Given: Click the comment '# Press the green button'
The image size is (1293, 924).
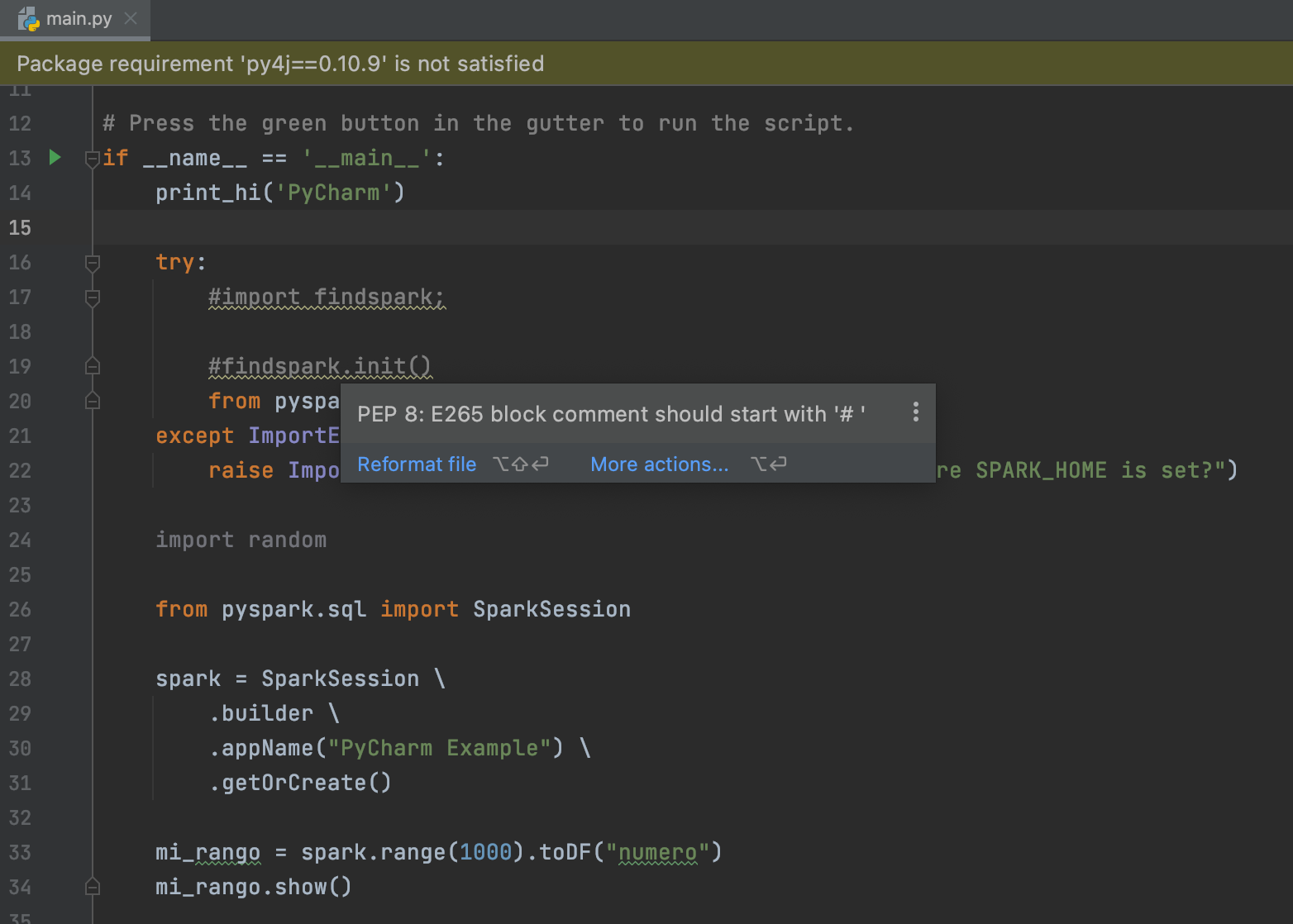Looking at the screenshot, I should [478, 124].
